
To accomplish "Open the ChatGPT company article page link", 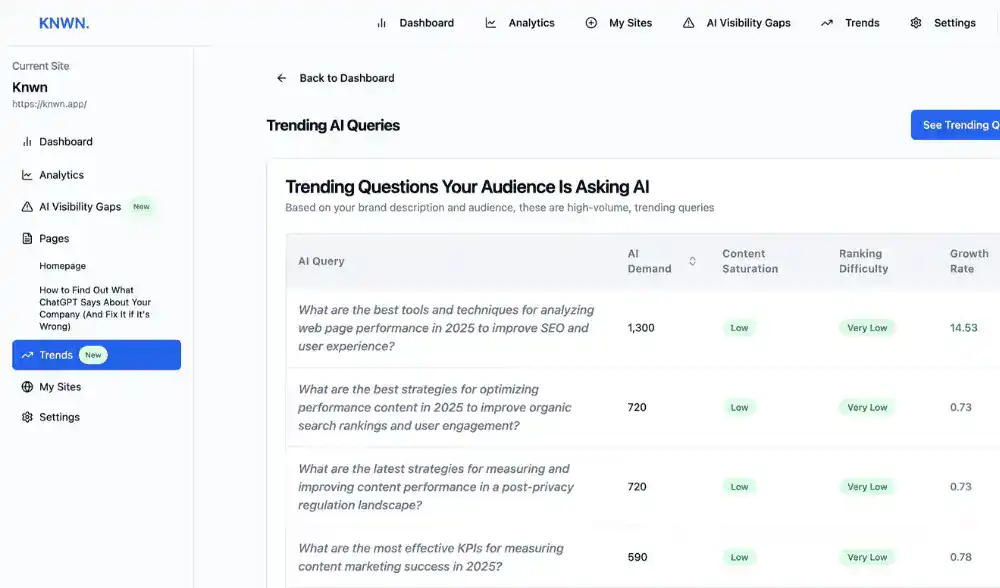I will pos(95,308).
